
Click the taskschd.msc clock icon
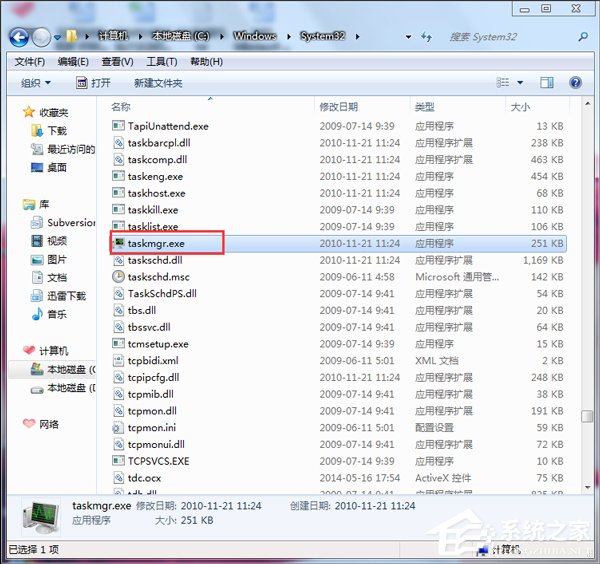(x=119, y=277)
